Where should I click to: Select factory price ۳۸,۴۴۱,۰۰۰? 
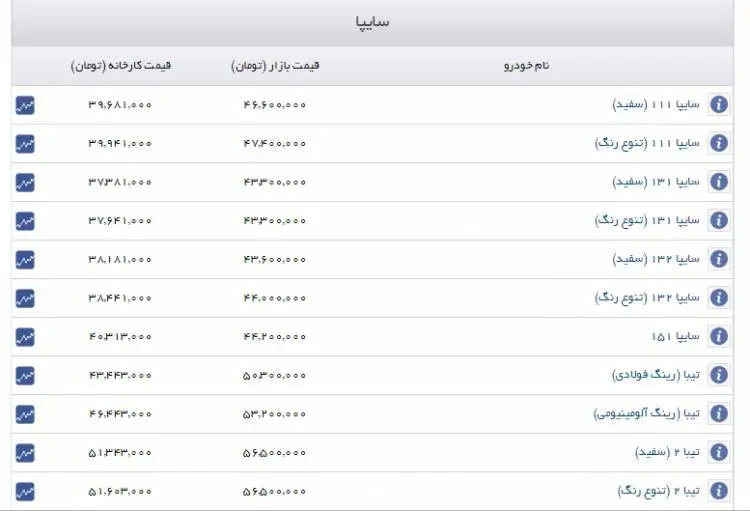tap(120, 298)
